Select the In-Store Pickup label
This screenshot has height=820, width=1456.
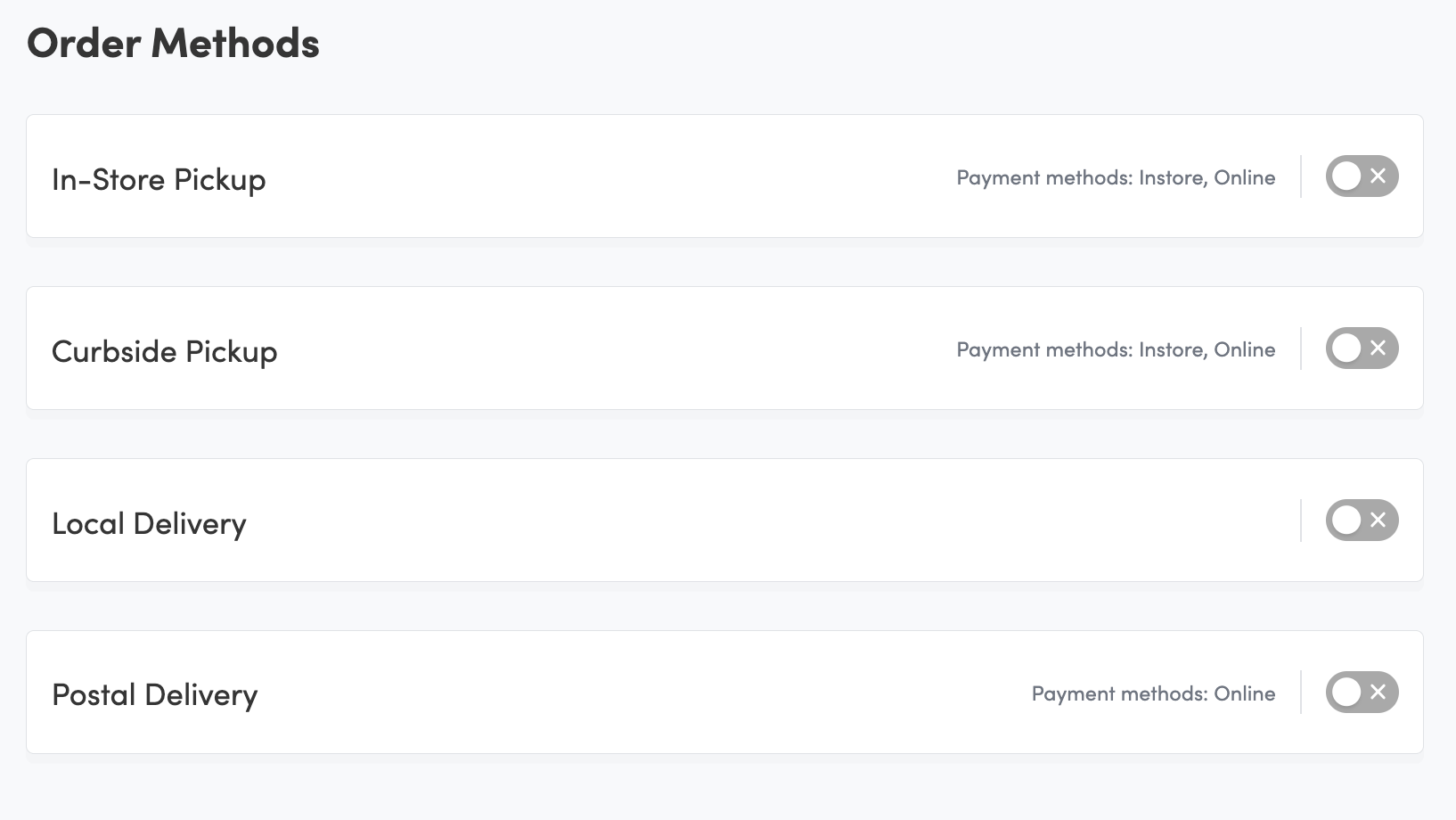coord(159,179)
